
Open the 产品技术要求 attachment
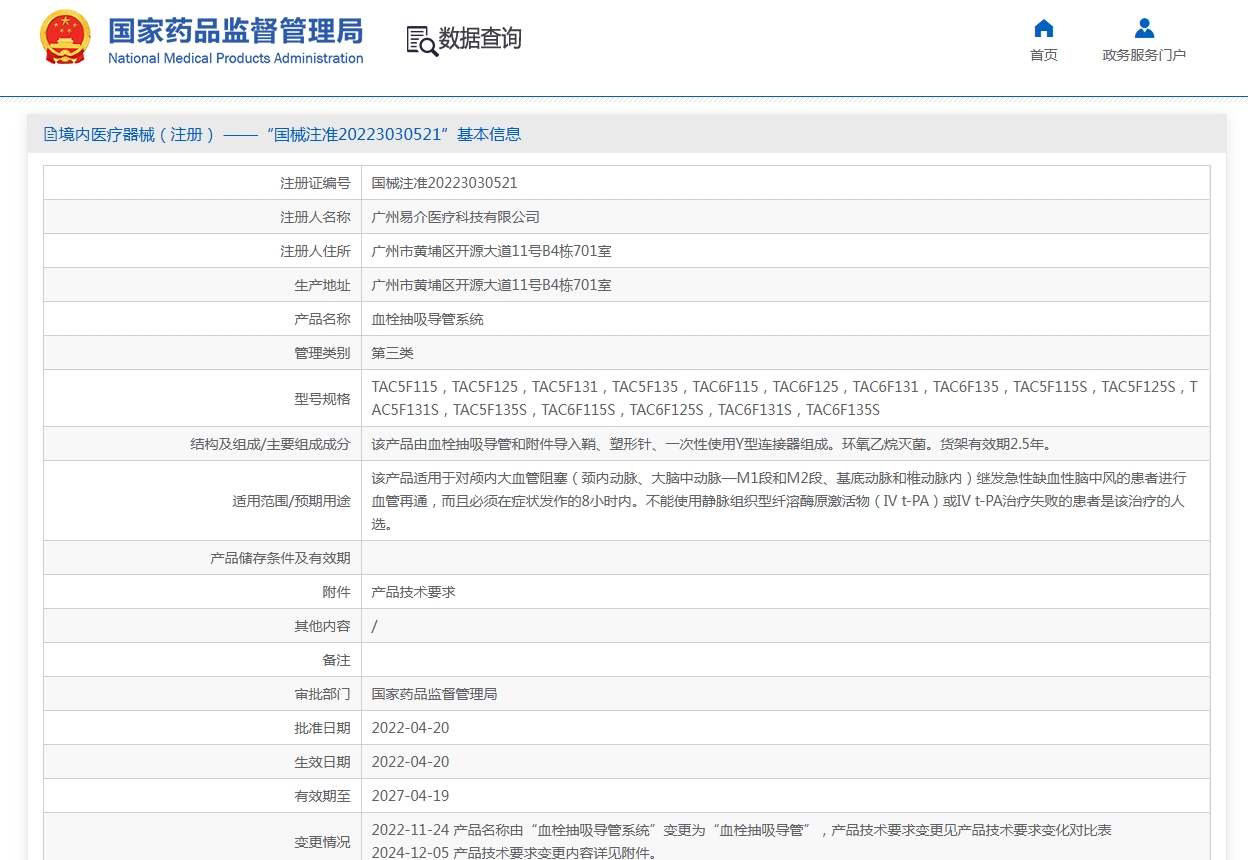[x=413, y=592]
